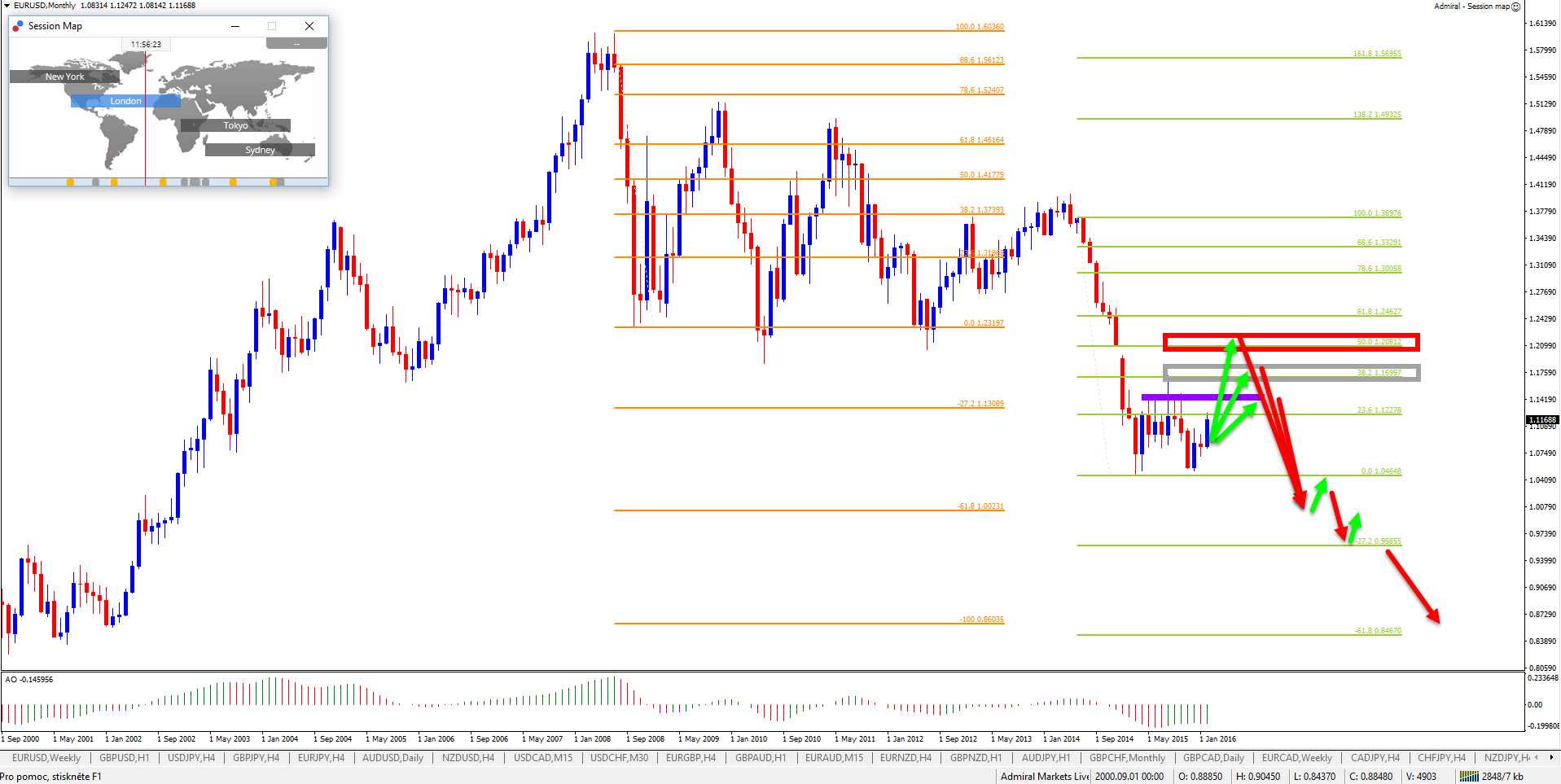
Task: Click the V: 4903 status value
Action: [1421, 777]
